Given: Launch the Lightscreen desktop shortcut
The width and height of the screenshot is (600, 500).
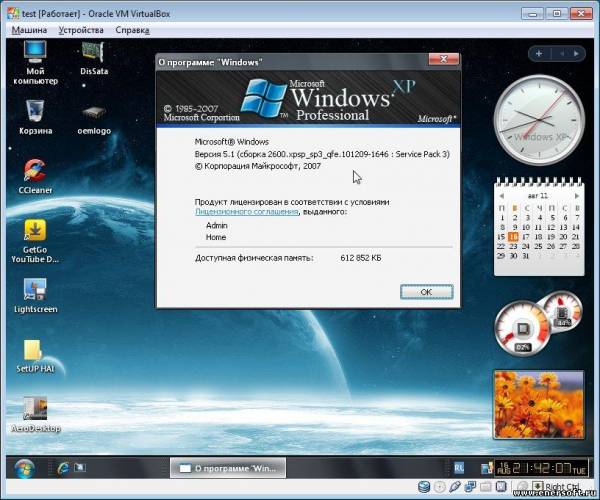Looking at the screenshot, I should pyautogui.click(x=35, y=295).
